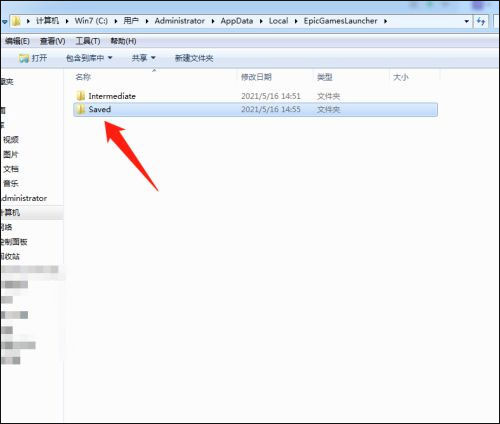Click the Intermediate folder icon
Image resolution: width=500 pixels, height=424 pixels.
tap(80, 96)
